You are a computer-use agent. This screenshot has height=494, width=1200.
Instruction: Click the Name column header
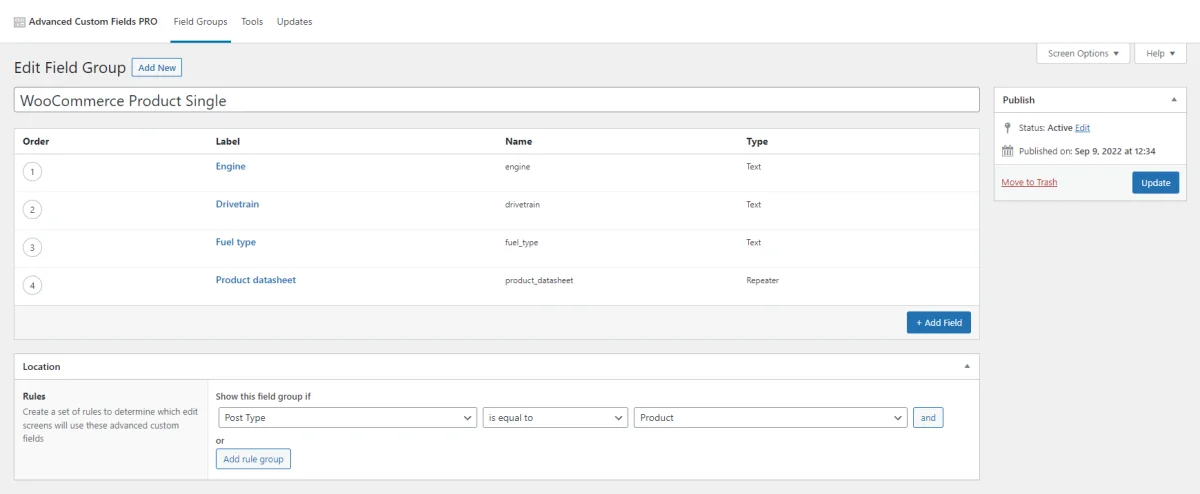[518, 142]
